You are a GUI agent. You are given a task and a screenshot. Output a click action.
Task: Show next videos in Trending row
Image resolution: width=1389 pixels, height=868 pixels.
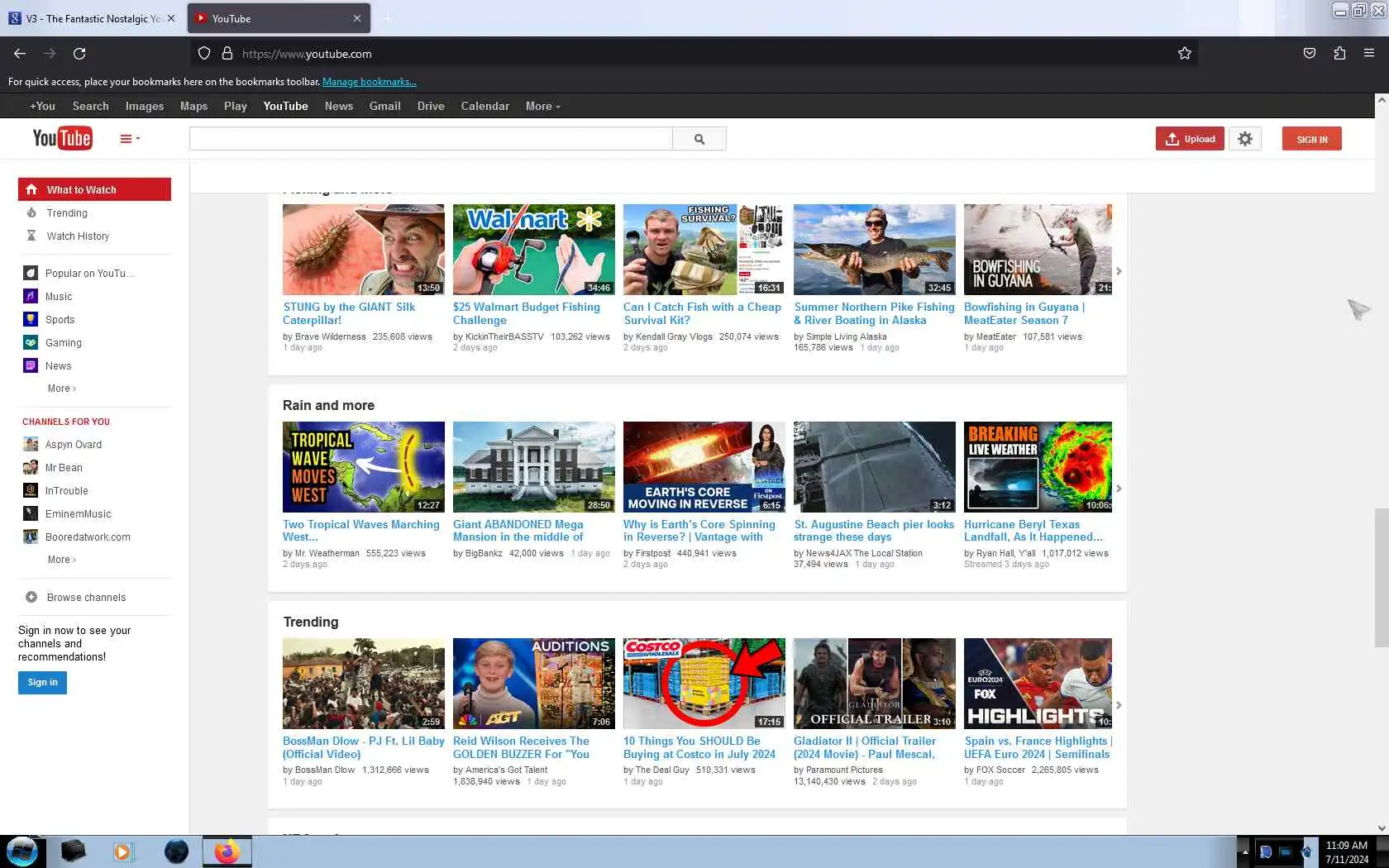[x=1119, y=705]
